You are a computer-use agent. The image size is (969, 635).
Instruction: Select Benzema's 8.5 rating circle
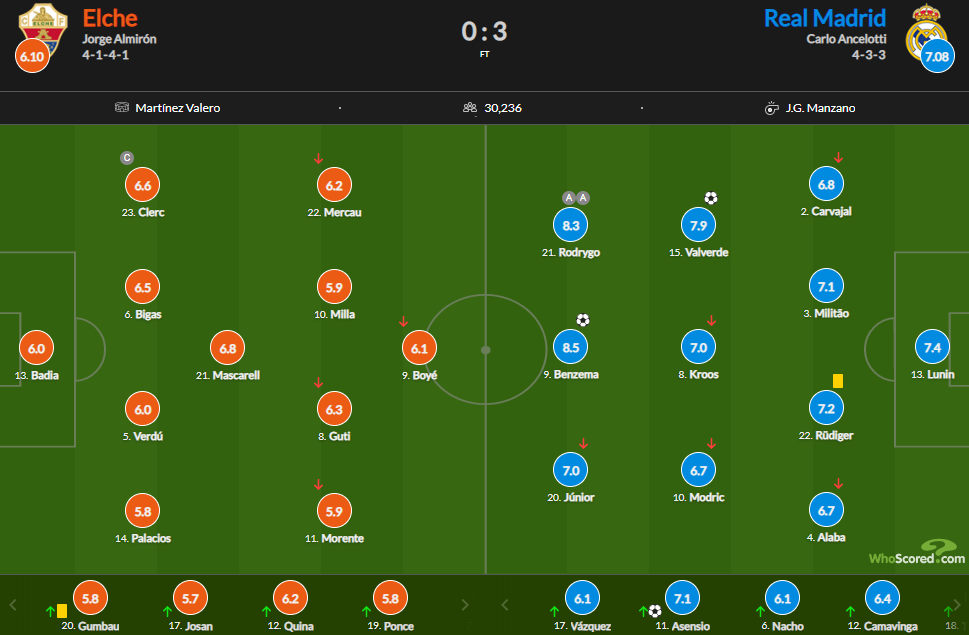[x=571, y=348]
